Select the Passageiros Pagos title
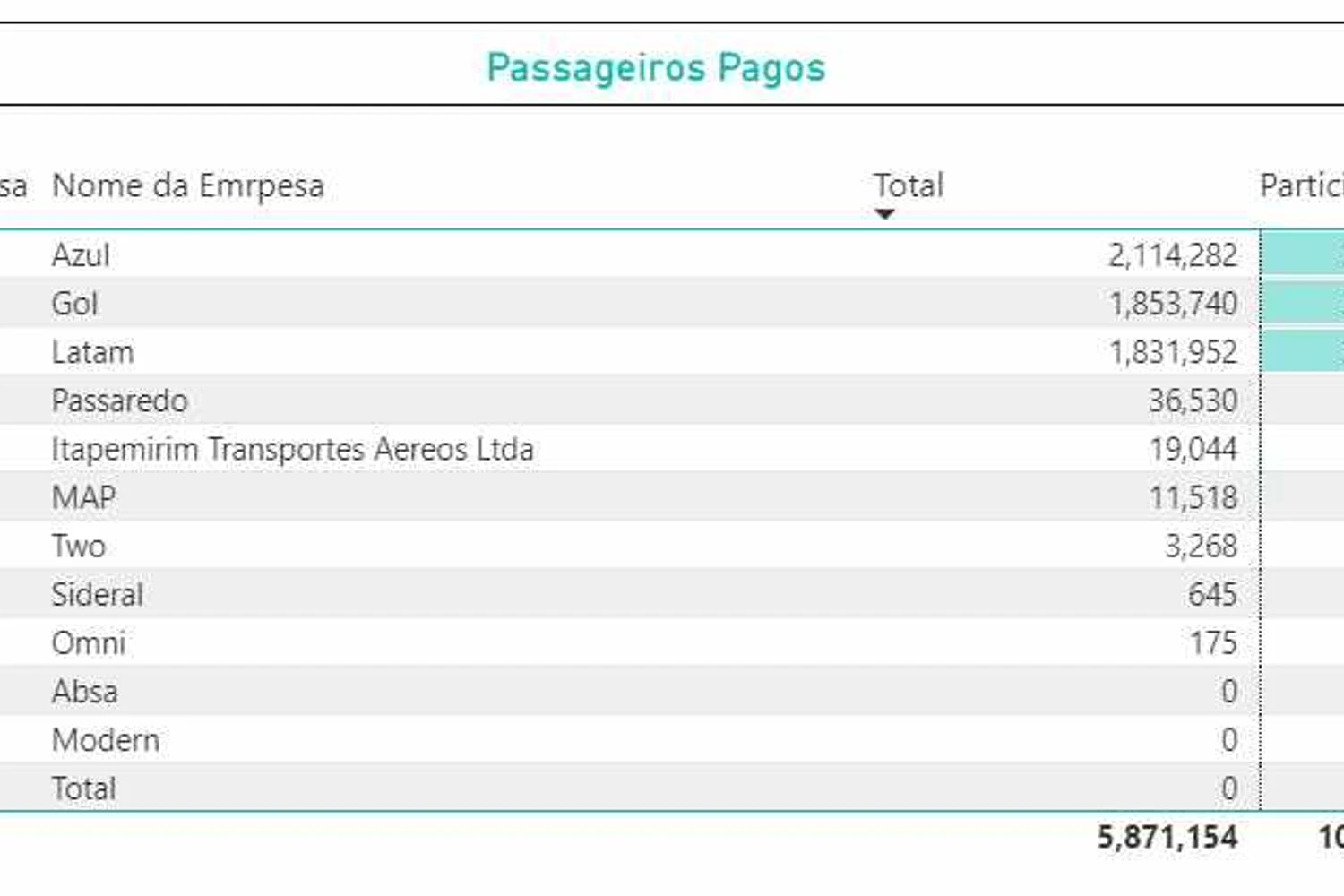Viewport: 1344px width, 896px height. point(656,68)
